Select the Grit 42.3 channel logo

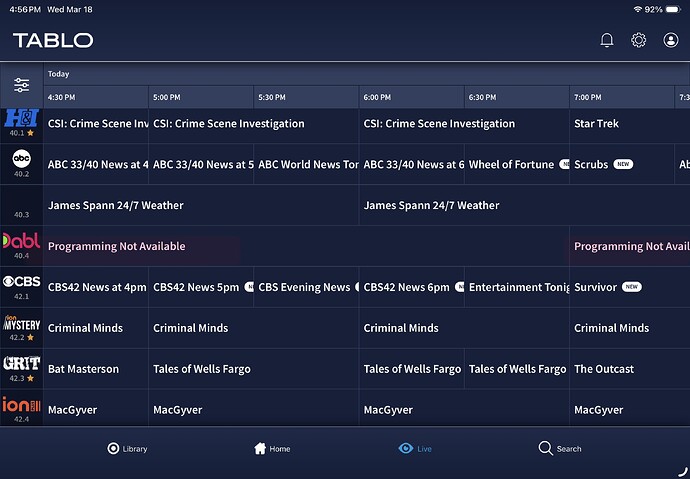pos(21,365)
